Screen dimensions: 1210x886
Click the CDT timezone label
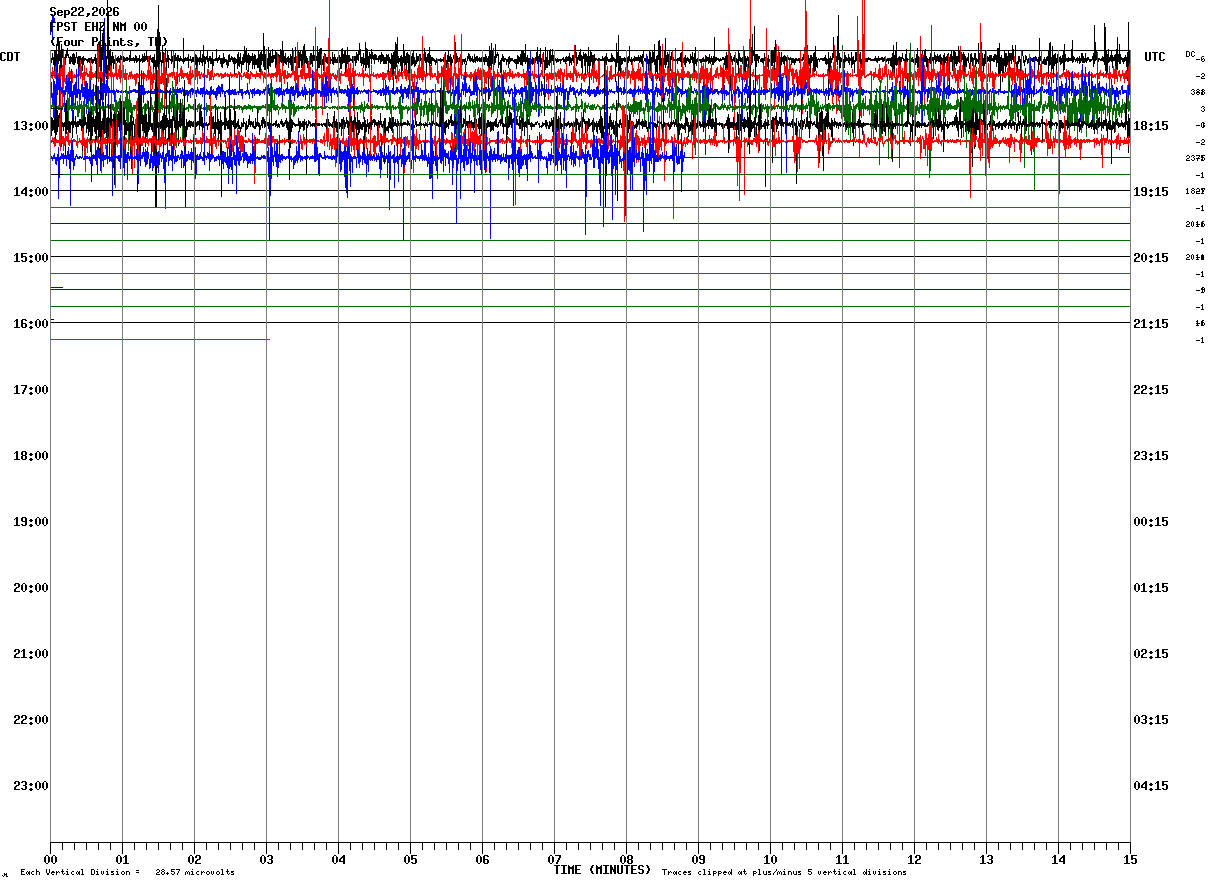10,57
